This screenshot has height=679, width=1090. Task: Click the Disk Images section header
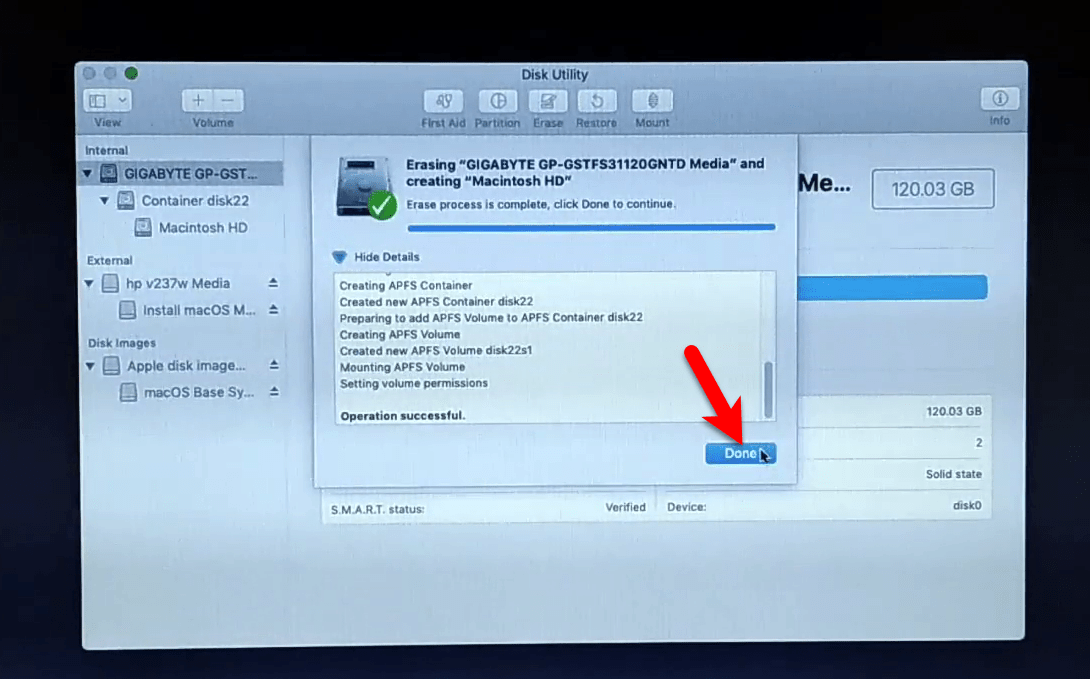tap(122, 343)
